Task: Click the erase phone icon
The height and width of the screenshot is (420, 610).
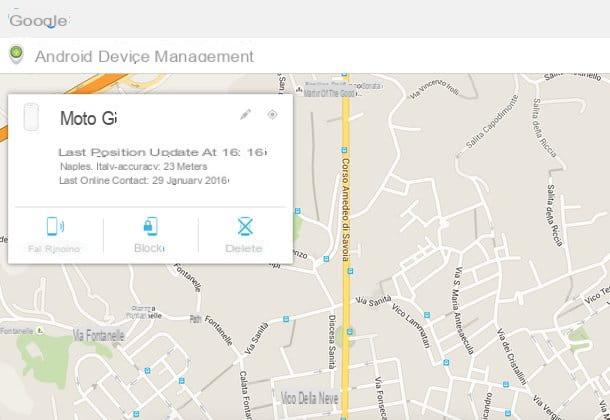Action: 245,226
